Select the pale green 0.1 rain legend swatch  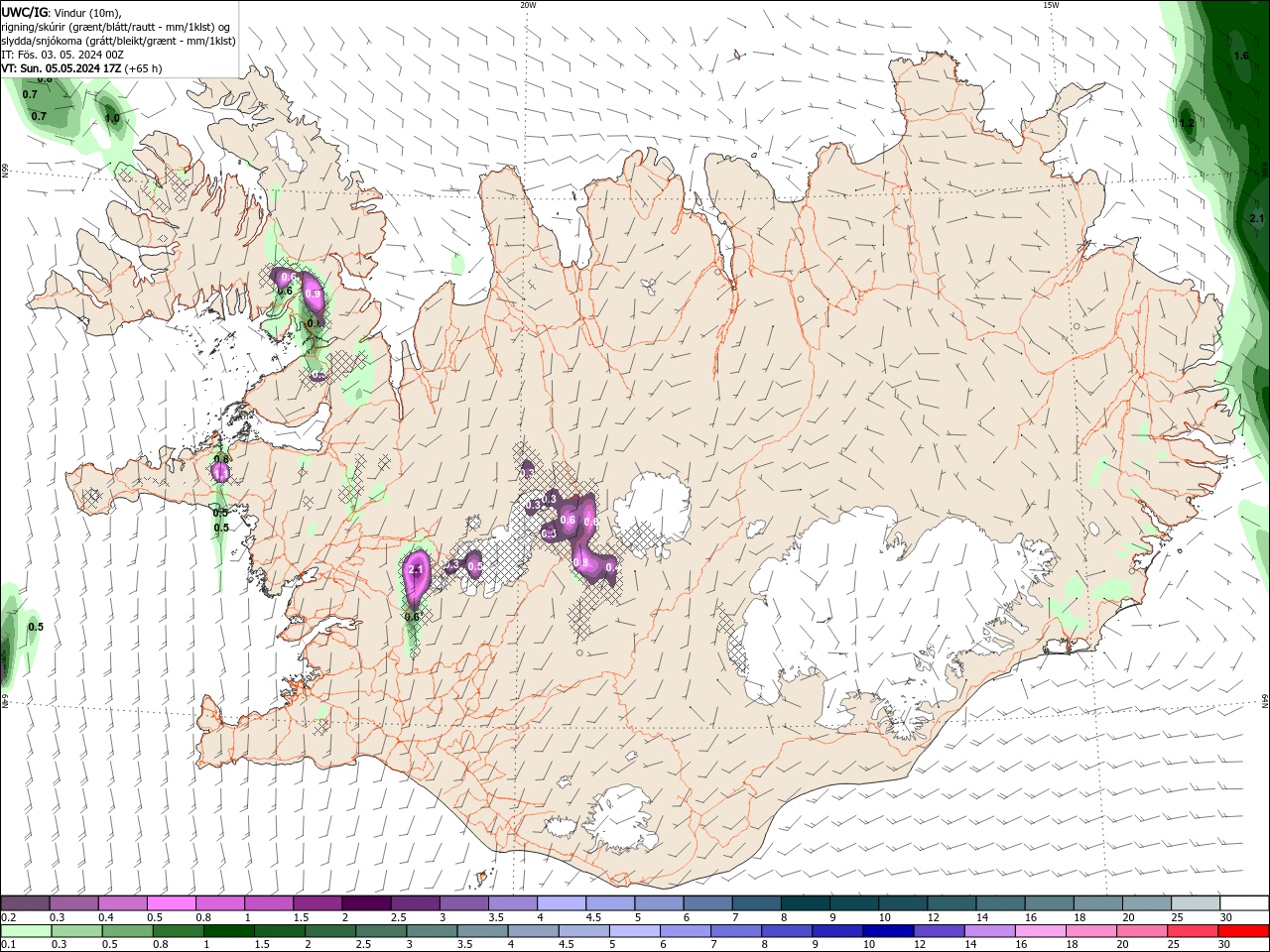coord(25,931)
